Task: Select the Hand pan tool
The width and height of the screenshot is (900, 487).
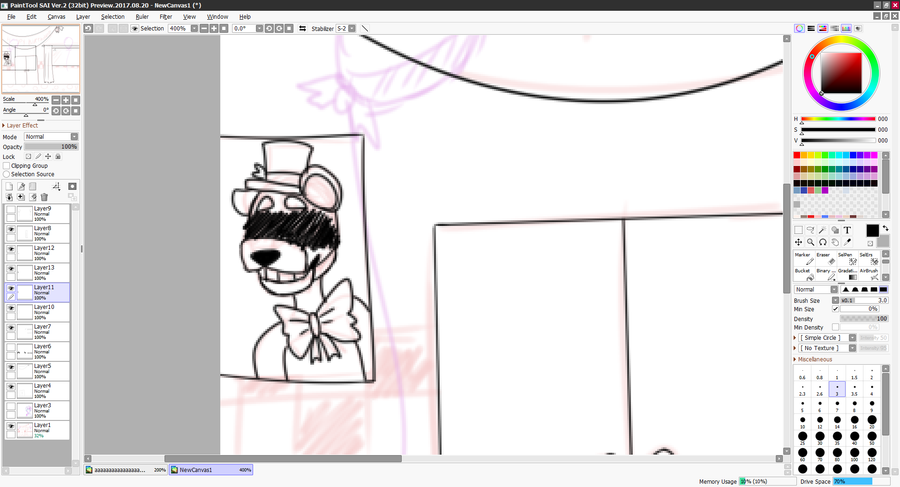Action: (x=835, y=242)
